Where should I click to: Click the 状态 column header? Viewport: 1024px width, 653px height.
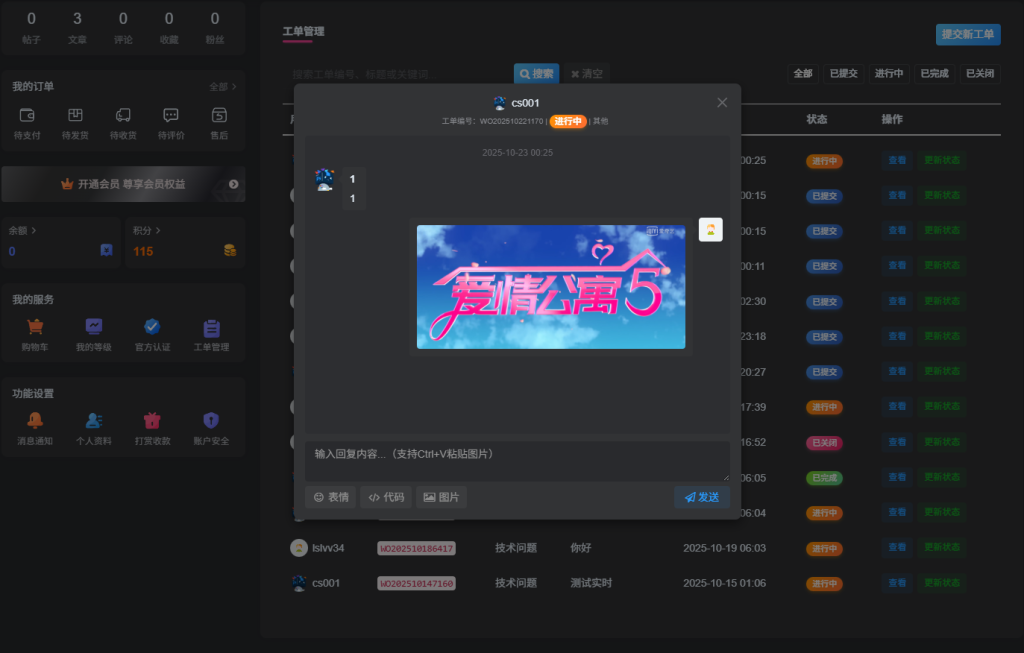click(816, 119)
